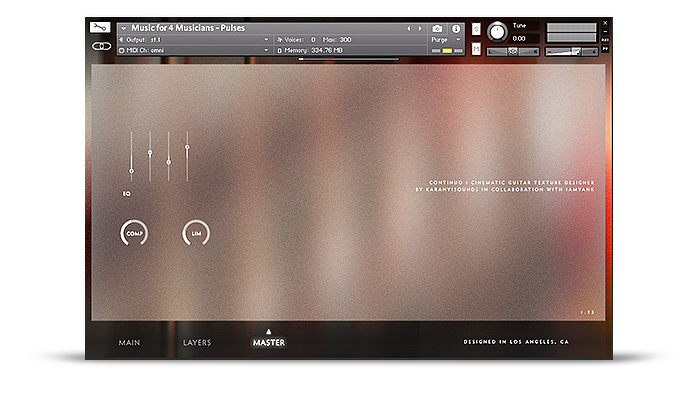Switch to the LAYERS tab
The image size is (700, 400).
pyautogui.click(x=197, y=342)
